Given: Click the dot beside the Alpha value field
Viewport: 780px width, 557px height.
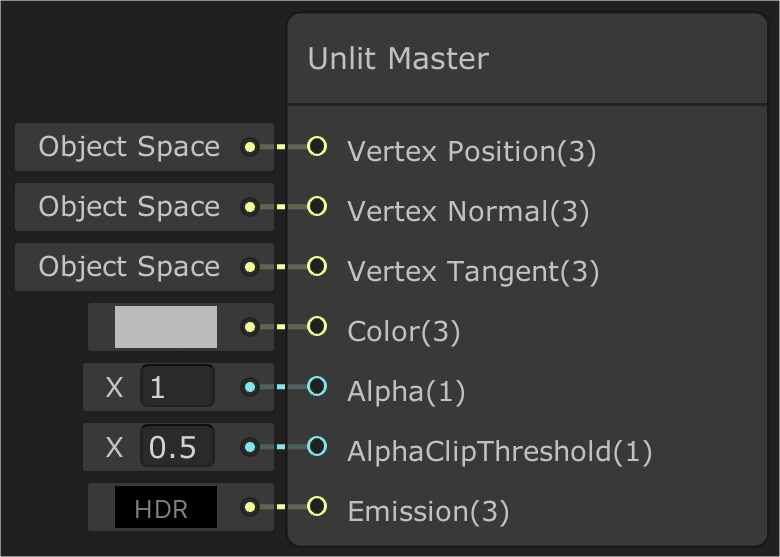Looking at the screenshot, I should 250,387.
